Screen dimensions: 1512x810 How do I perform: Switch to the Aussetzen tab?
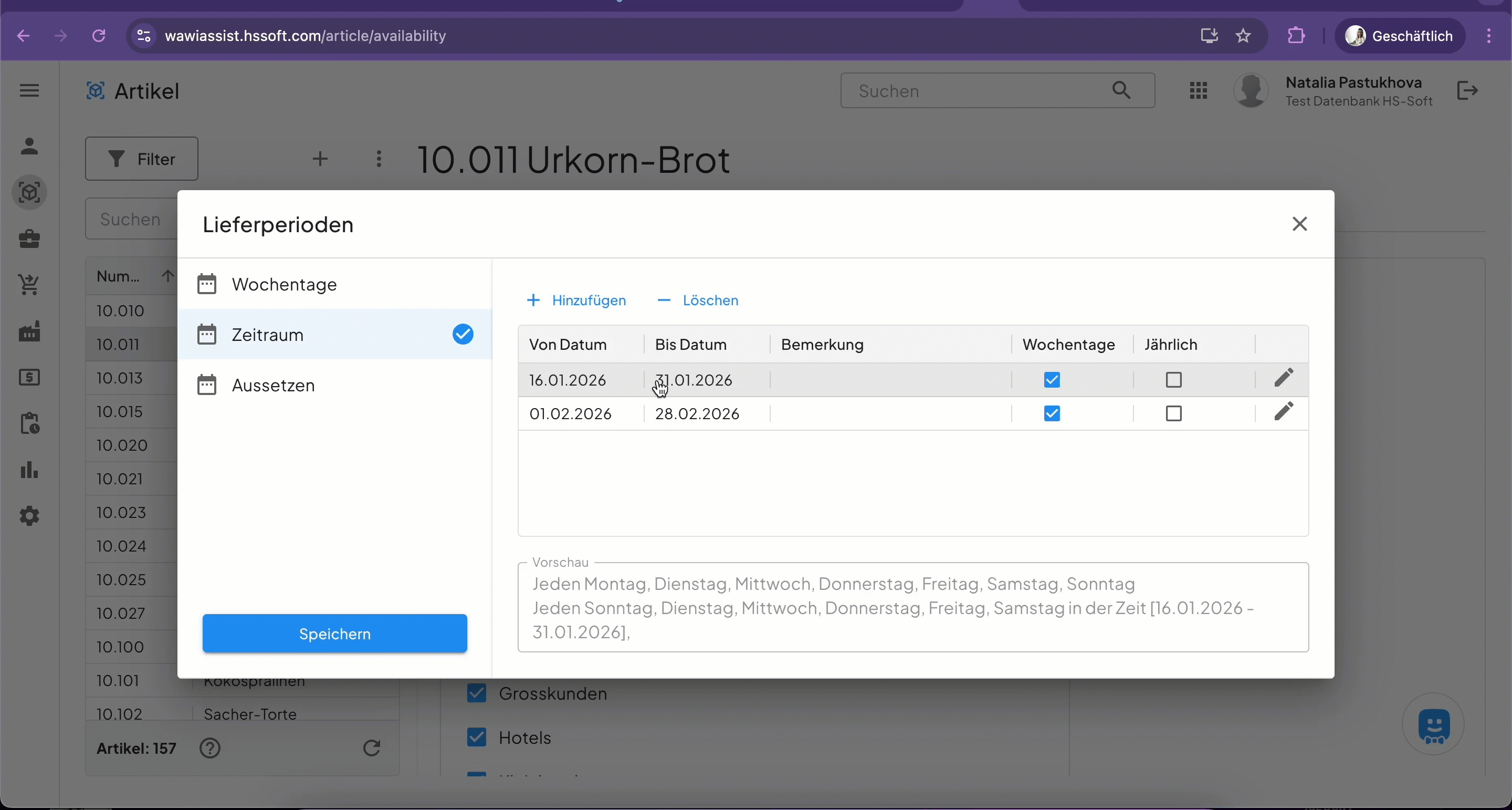tap(274, 386)
